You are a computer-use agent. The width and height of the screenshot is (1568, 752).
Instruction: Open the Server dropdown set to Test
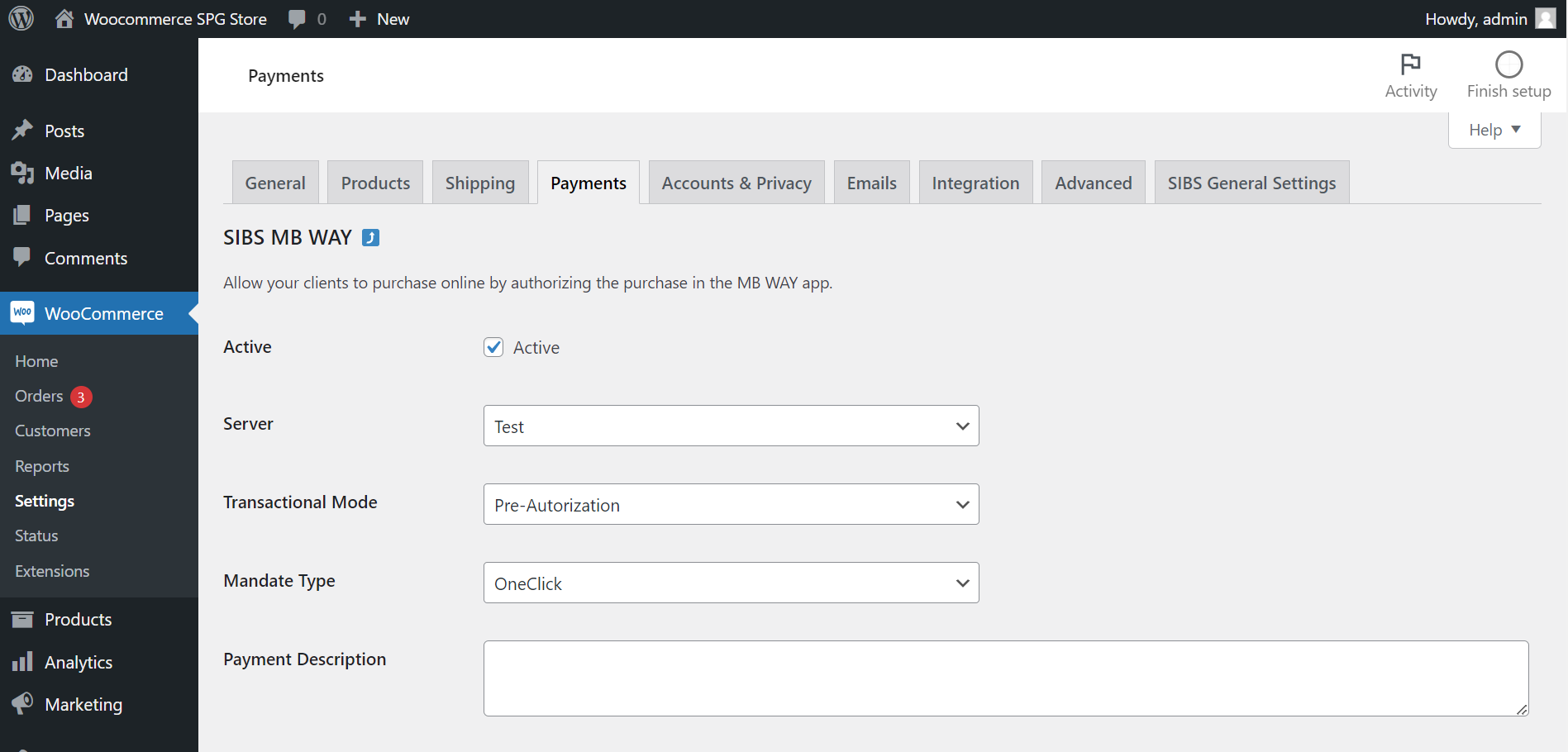[x=731, y=426]
